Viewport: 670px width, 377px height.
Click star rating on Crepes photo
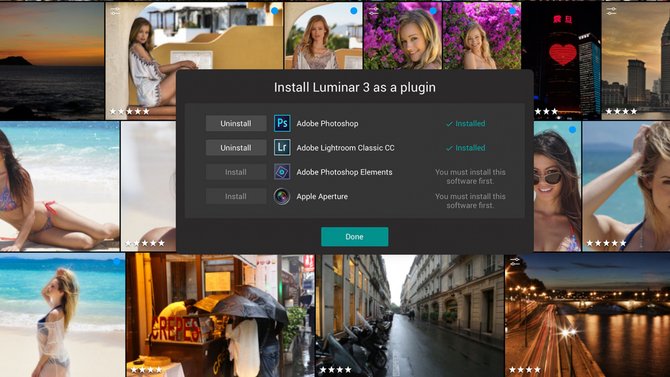(x=146, y=370)
